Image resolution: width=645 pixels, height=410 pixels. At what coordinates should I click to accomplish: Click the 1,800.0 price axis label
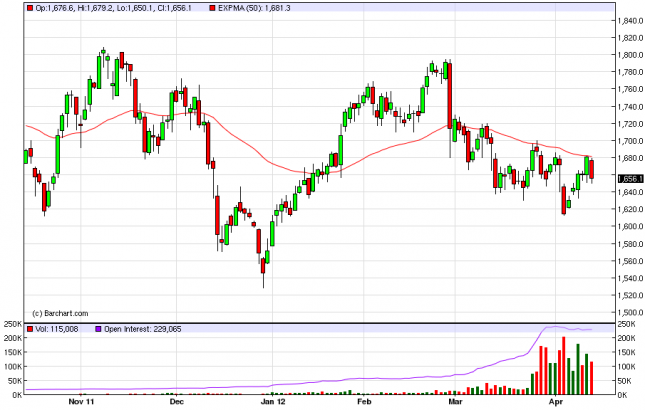[x=630, y=55]
